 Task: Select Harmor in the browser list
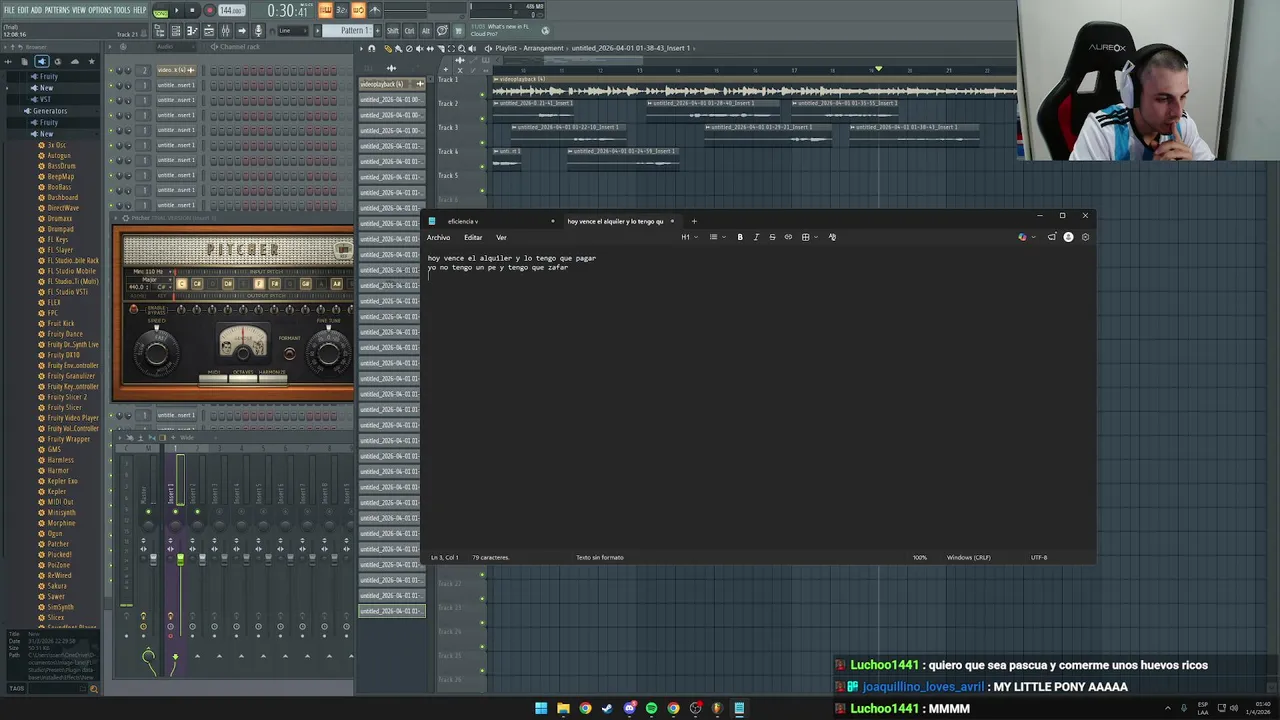58,470
